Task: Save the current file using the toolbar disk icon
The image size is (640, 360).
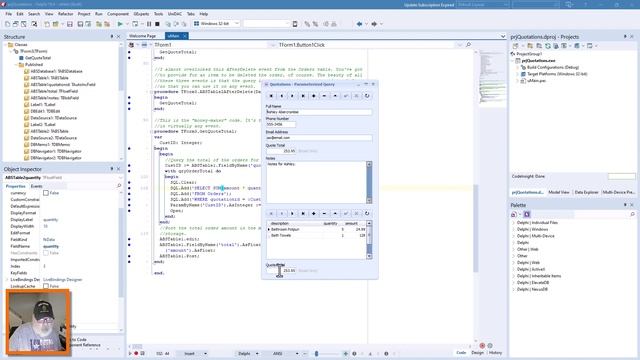Action: pyautogui.click(x=70, y=24)
